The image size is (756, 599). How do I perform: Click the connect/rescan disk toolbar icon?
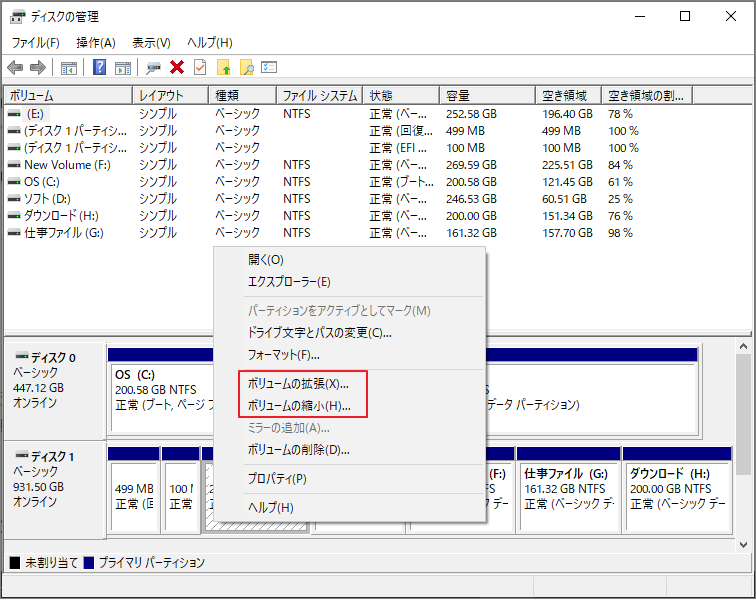(x=153, y=68)
